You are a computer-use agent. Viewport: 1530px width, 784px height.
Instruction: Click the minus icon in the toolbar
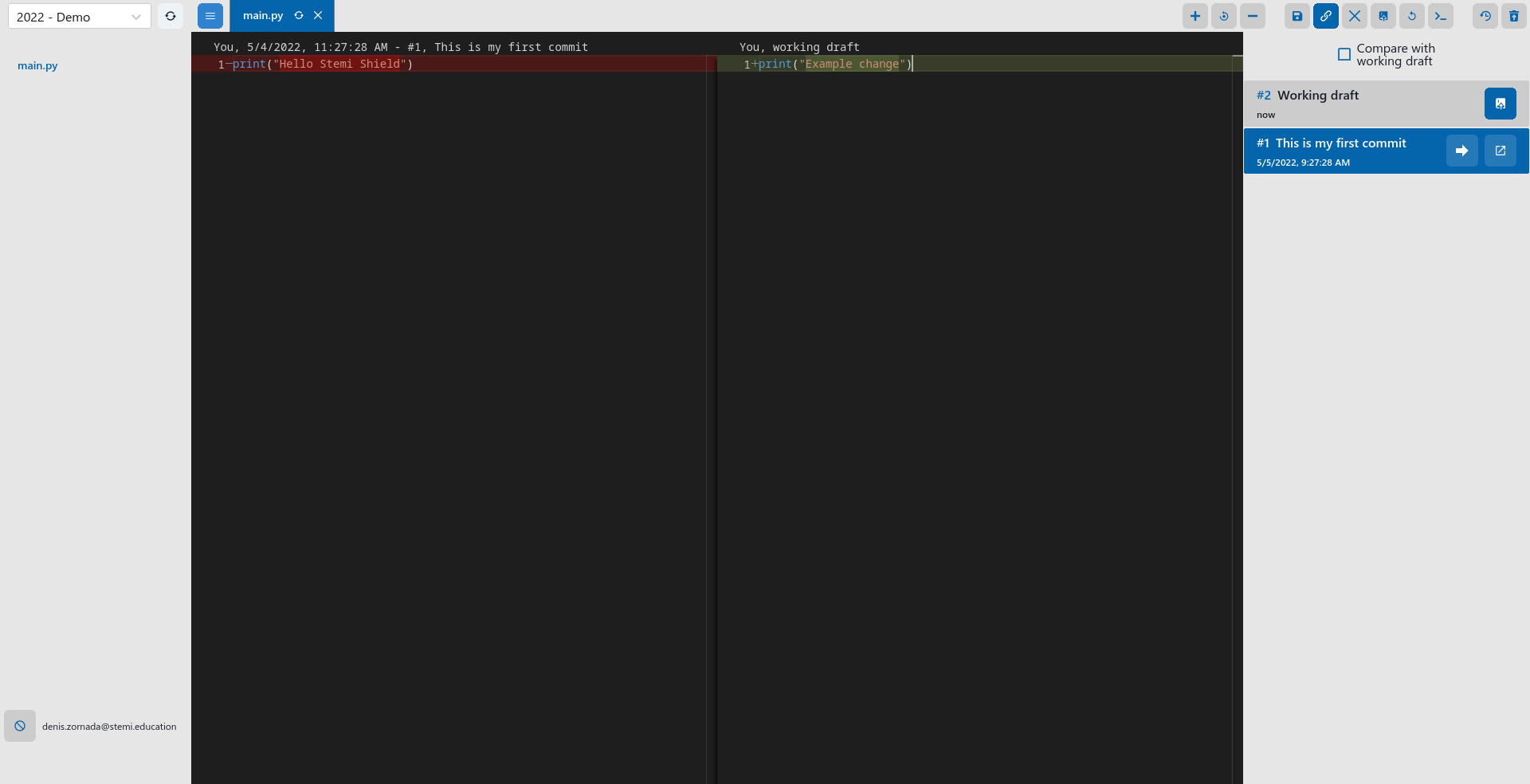(x=1253, y=16)
